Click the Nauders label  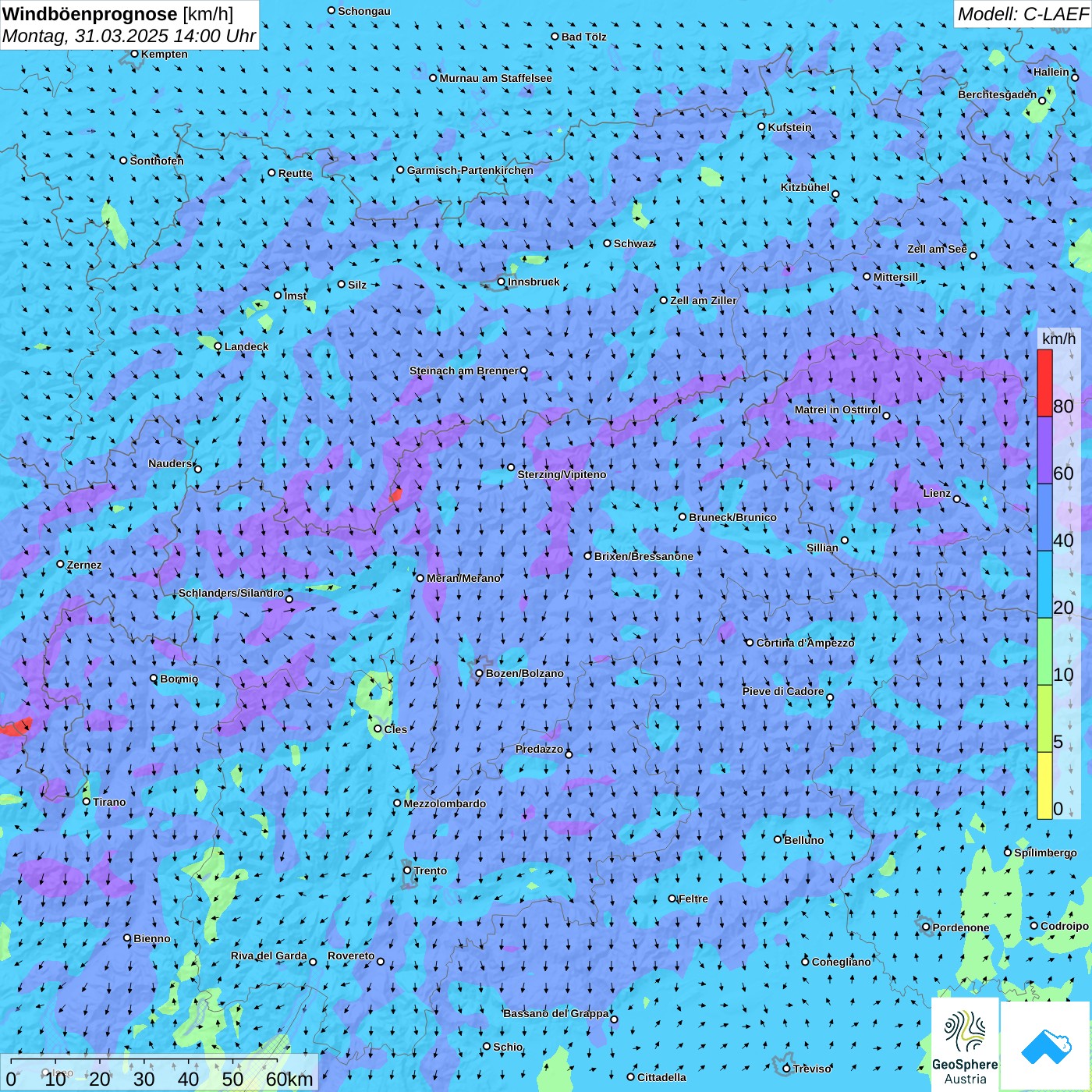click(x=170, y=463)
